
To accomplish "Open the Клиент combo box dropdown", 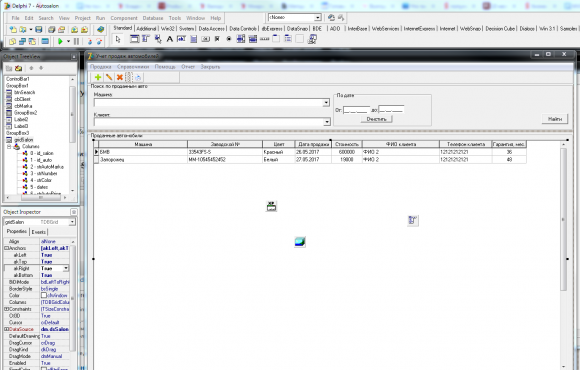I will (x=327, y=122).
